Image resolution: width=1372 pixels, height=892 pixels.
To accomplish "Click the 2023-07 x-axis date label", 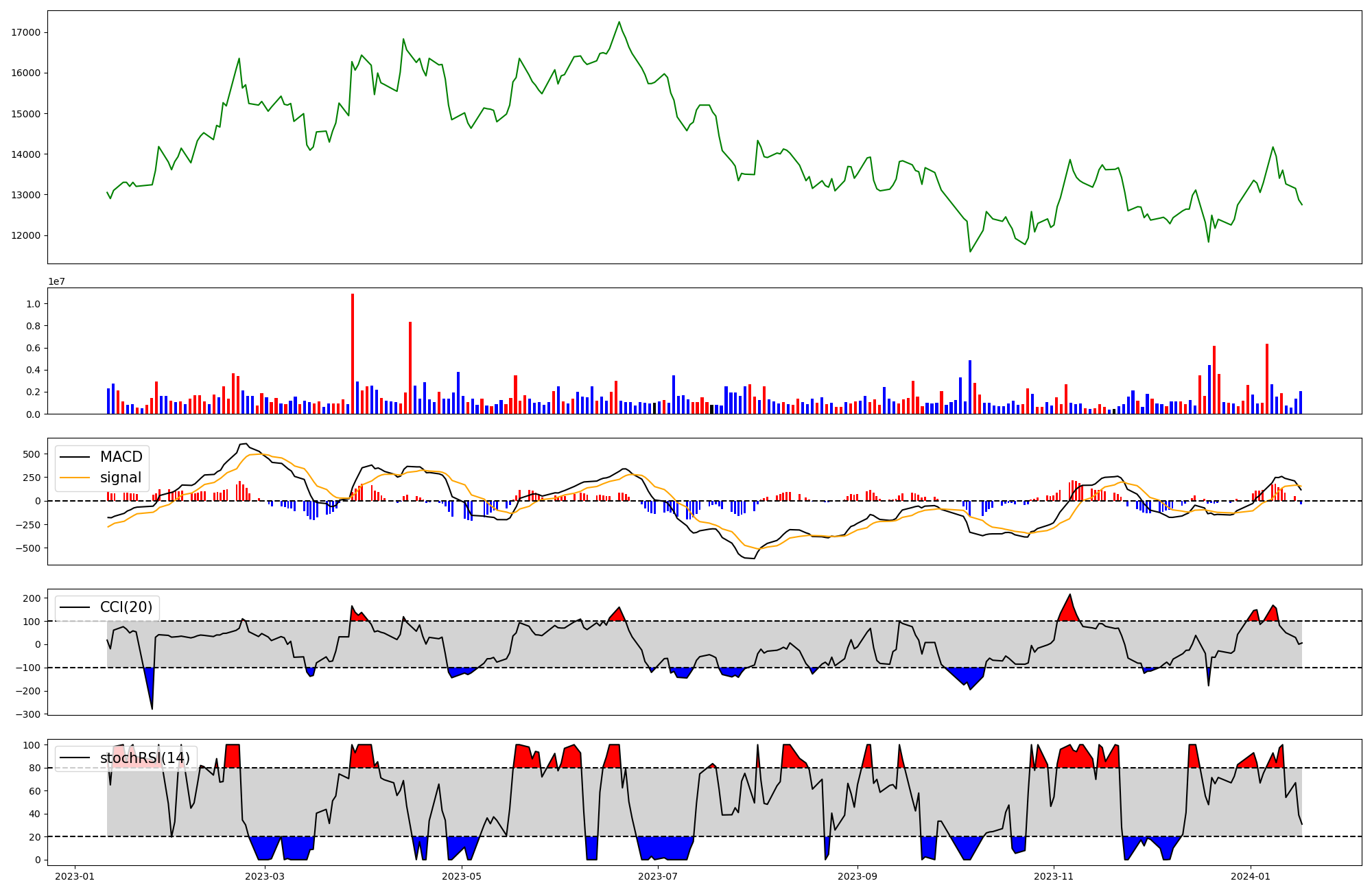I will click(659, 876).
